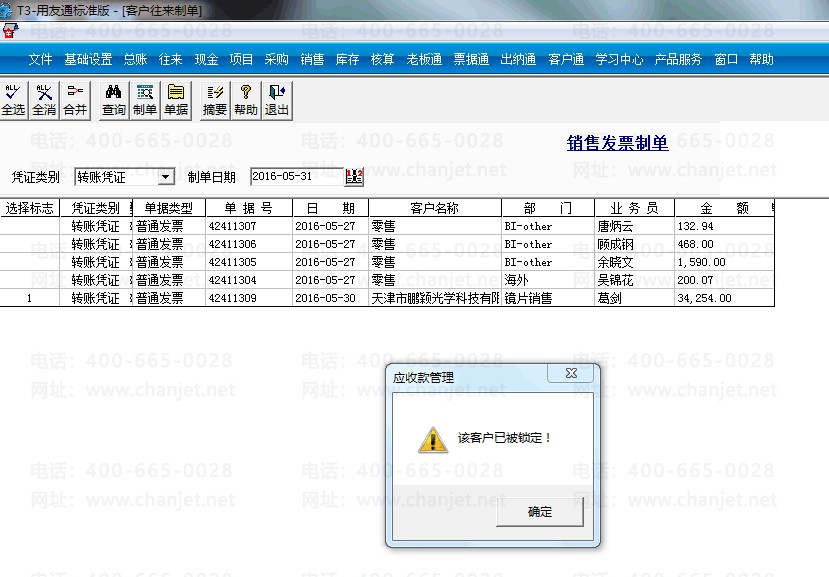Click the 金额 column header
Image resolution: width=829 pixels, height=577 pixels.
pos(724,208)
